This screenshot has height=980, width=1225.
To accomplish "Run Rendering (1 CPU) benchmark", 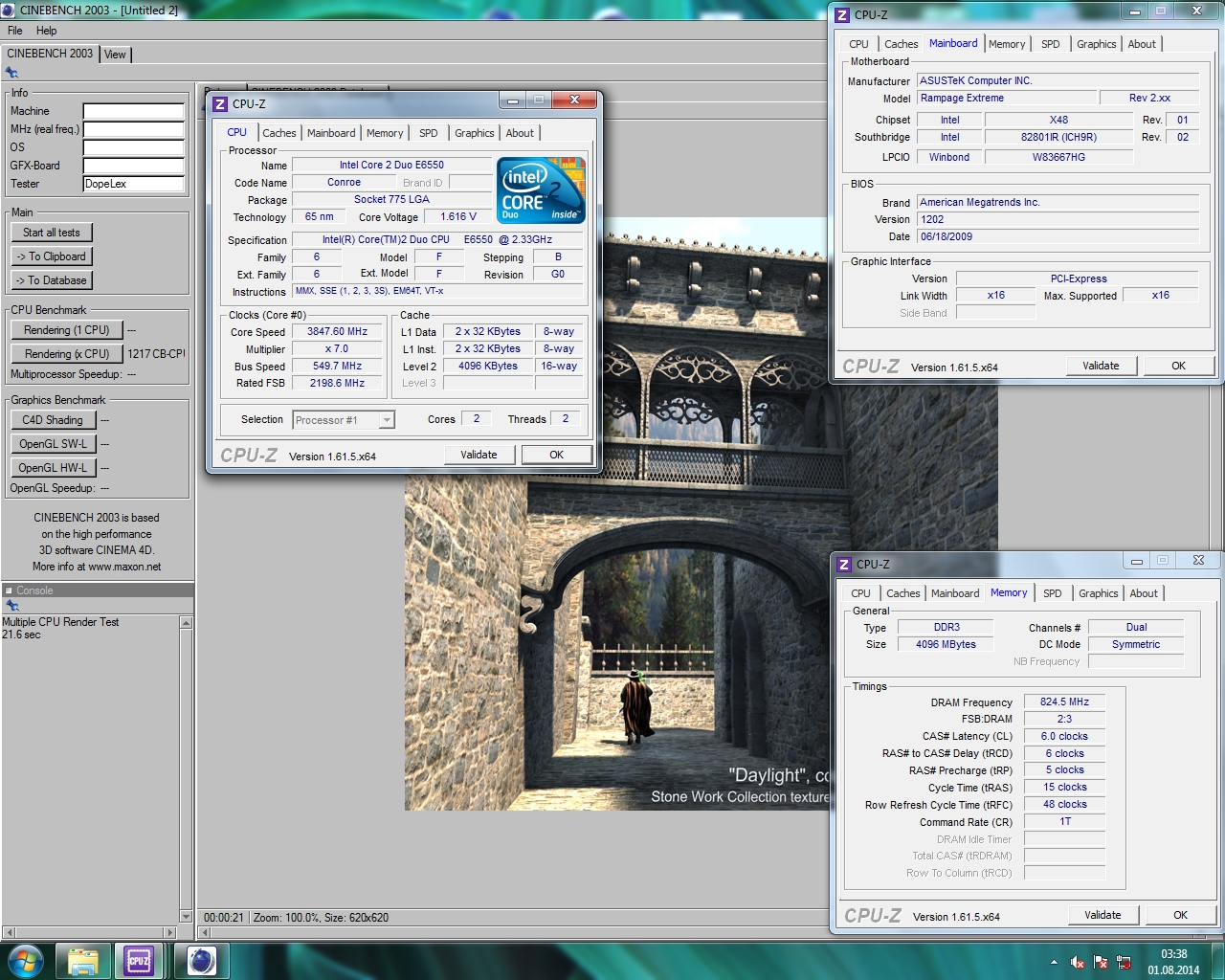I will [x=67, y=330].
